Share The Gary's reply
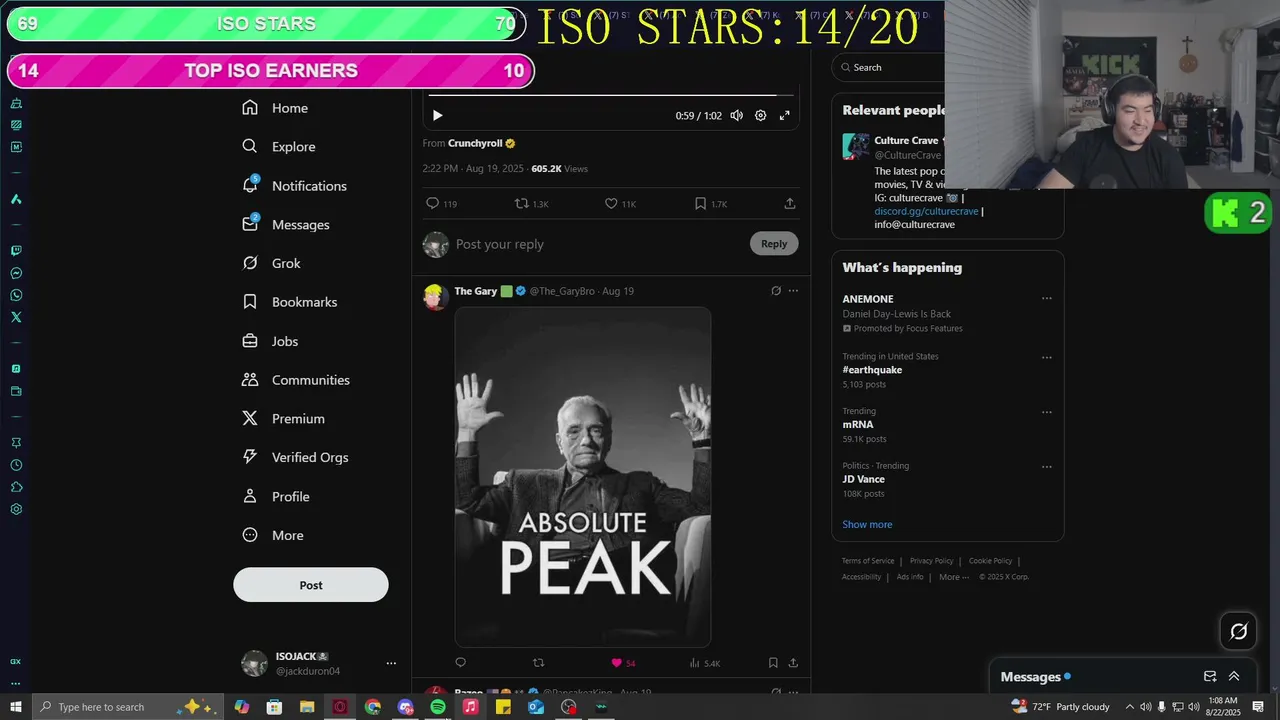The image size is (1280, 720). coord(793,663)
